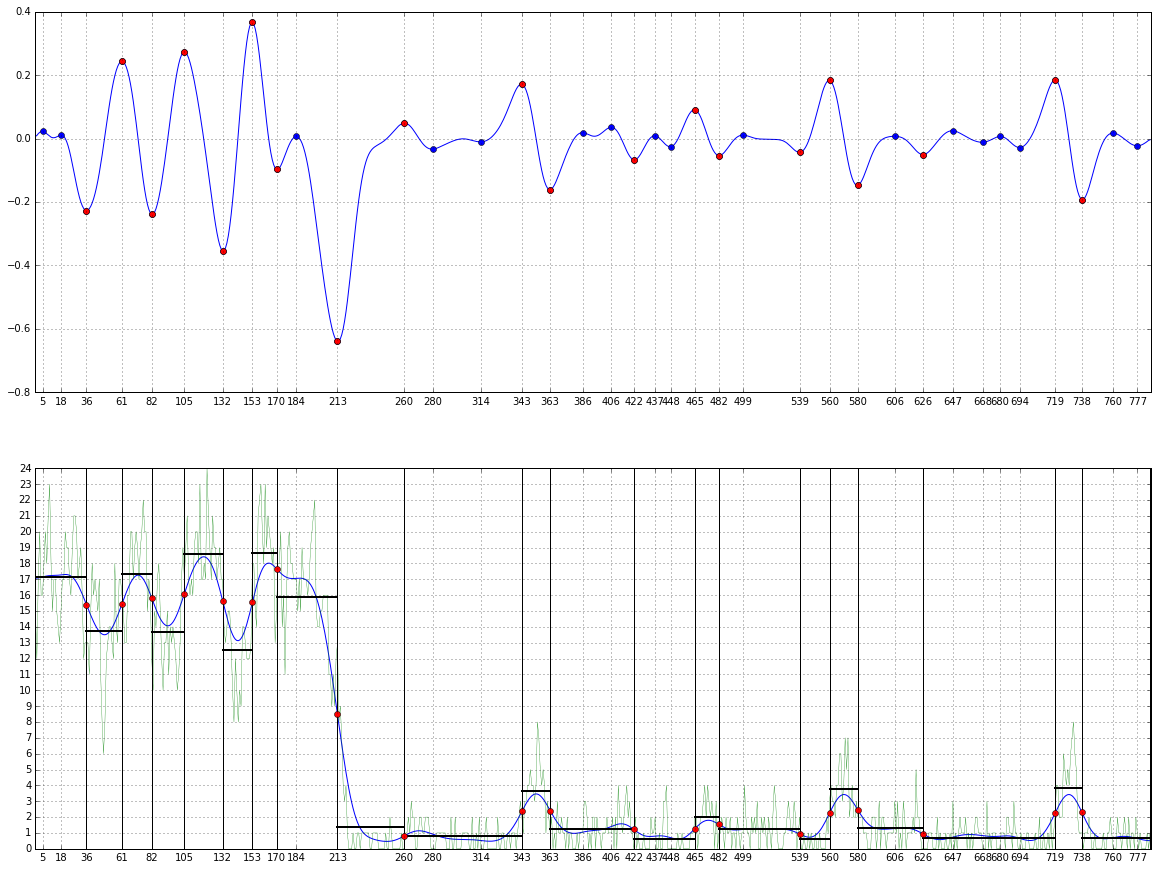Select the 12 y-axis label of lower plot
Viewport: 1158px width, 870px height.
26,659
